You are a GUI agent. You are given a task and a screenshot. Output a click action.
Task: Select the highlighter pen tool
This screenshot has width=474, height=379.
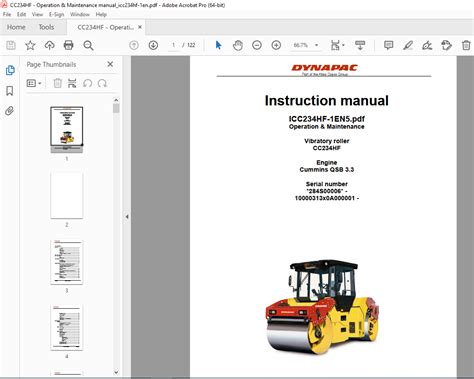(408, 45)
